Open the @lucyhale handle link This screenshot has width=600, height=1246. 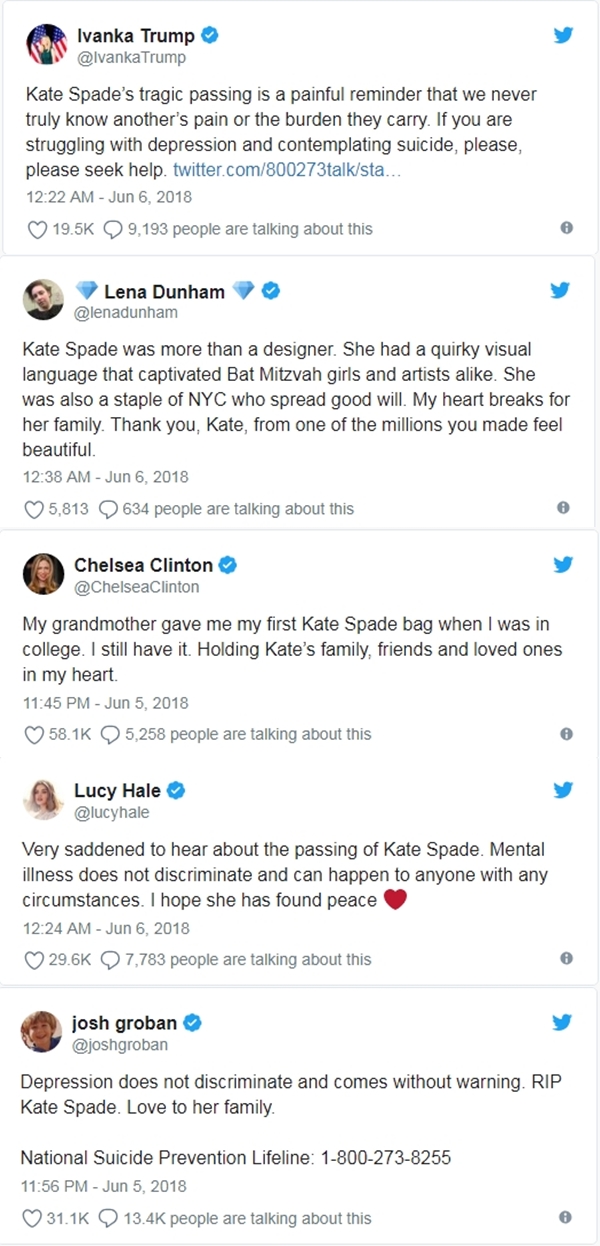pos(108,812)
